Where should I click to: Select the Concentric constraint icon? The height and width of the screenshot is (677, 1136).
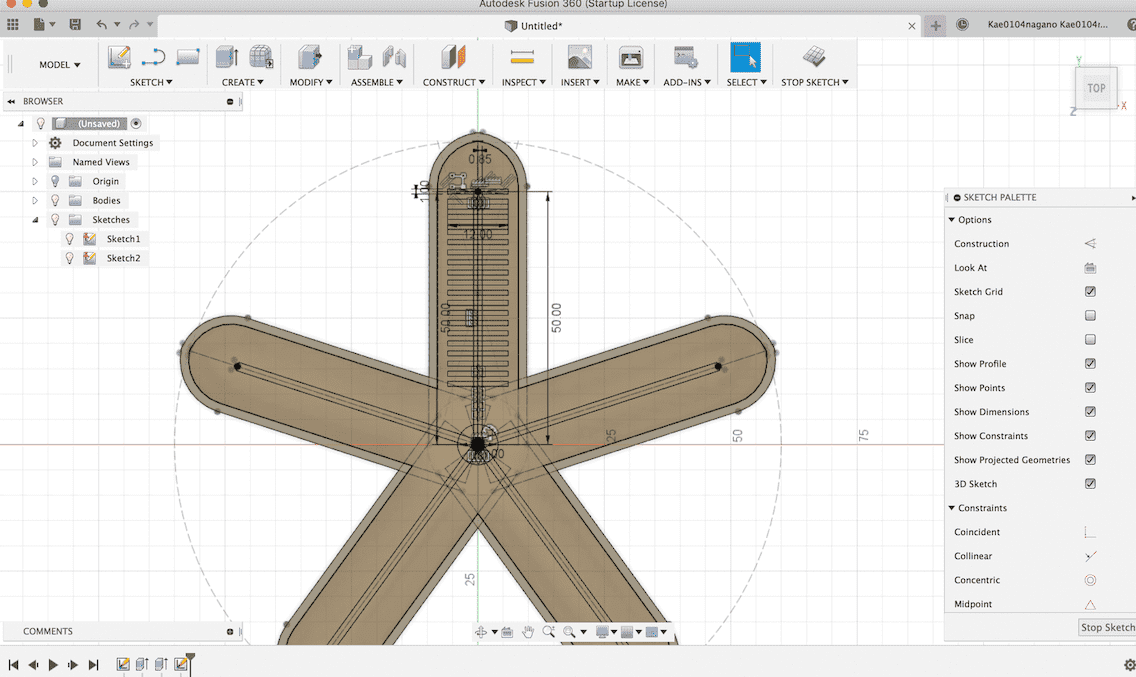coord(1090,580)
